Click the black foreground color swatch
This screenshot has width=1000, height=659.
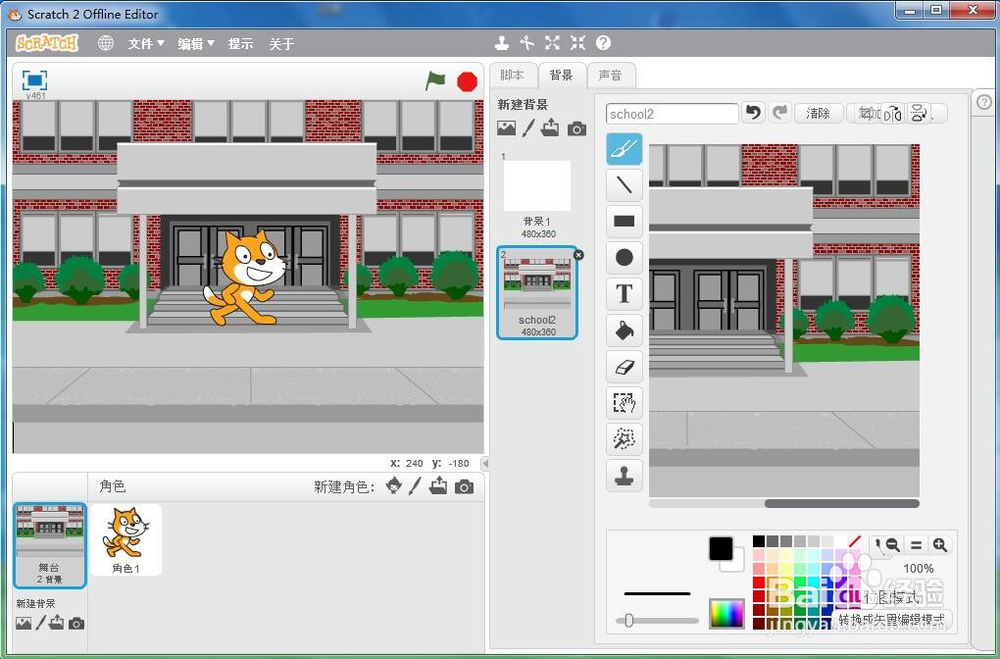(721, 549)
